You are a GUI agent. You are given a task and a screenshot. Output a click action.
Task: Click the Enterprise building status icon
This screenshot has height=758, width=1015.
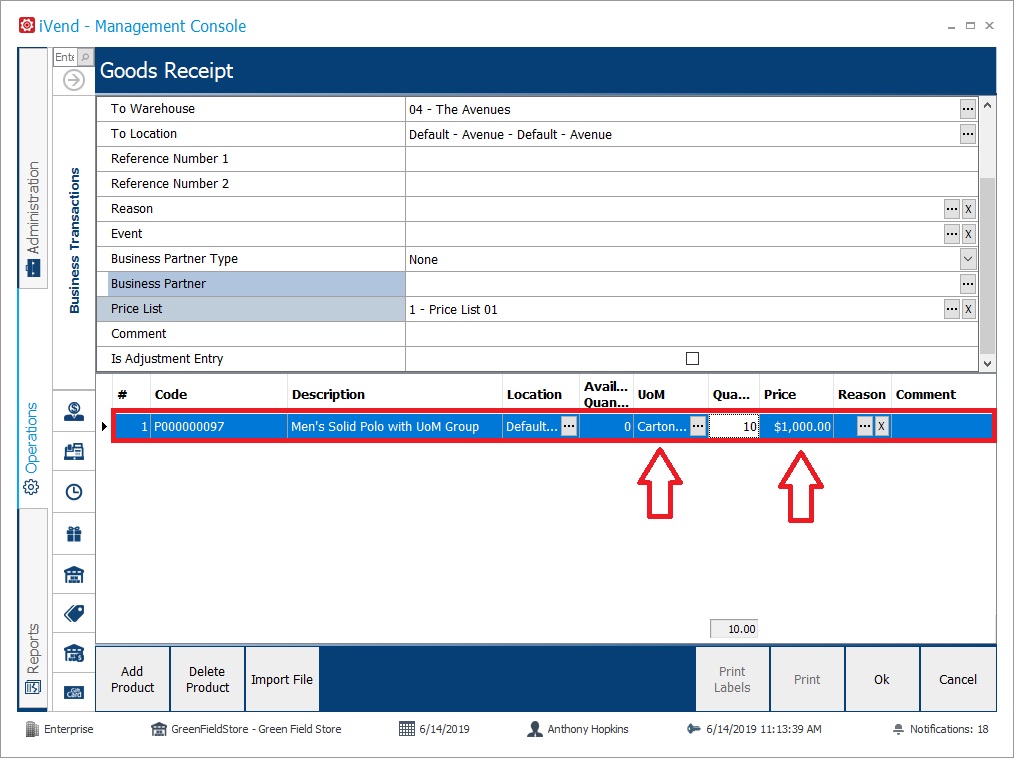32,729
